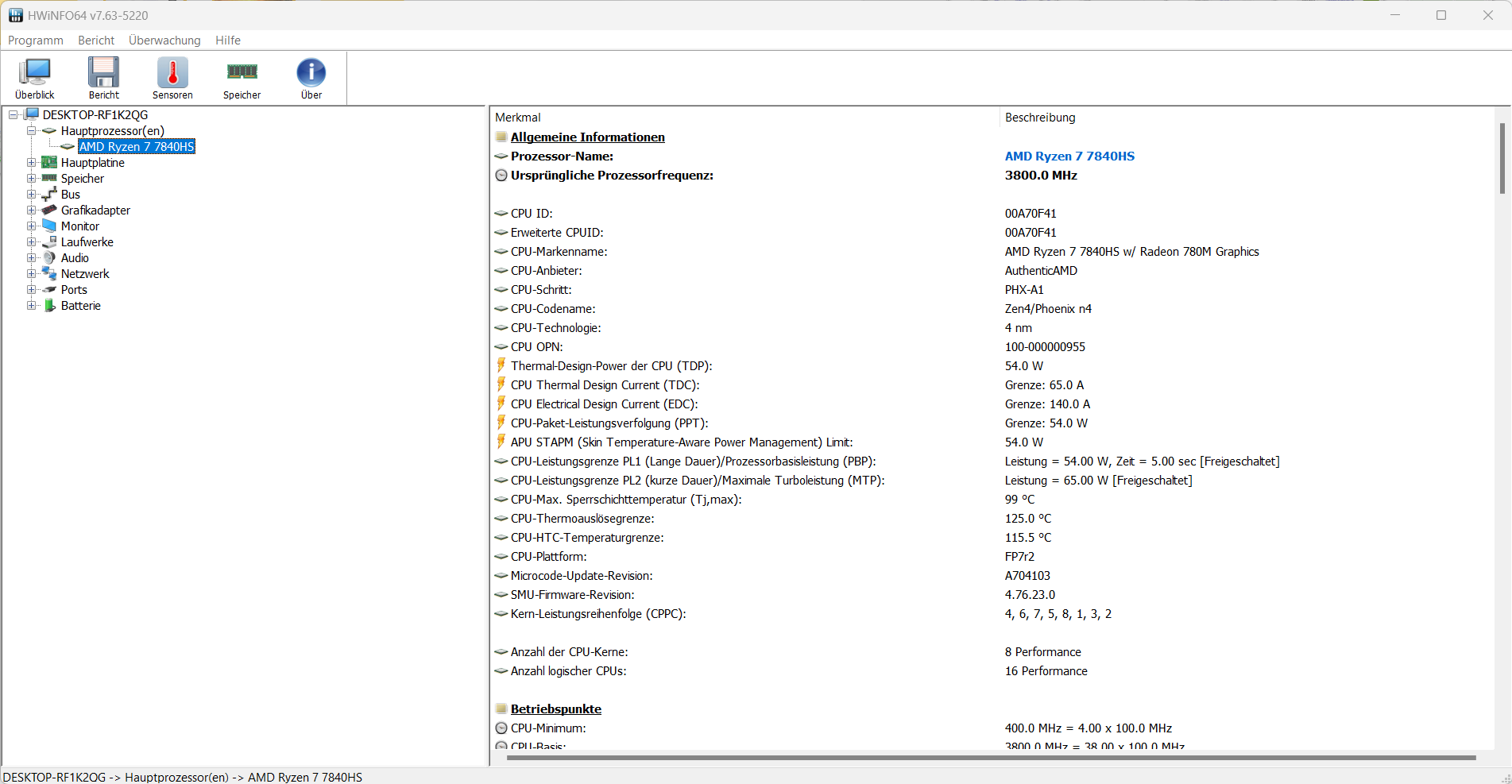This screenshot has width=1512, height=784.
Task: Minimize the HWiNFO64 window
Action: pyautogui.click(x=1395, y=15)
